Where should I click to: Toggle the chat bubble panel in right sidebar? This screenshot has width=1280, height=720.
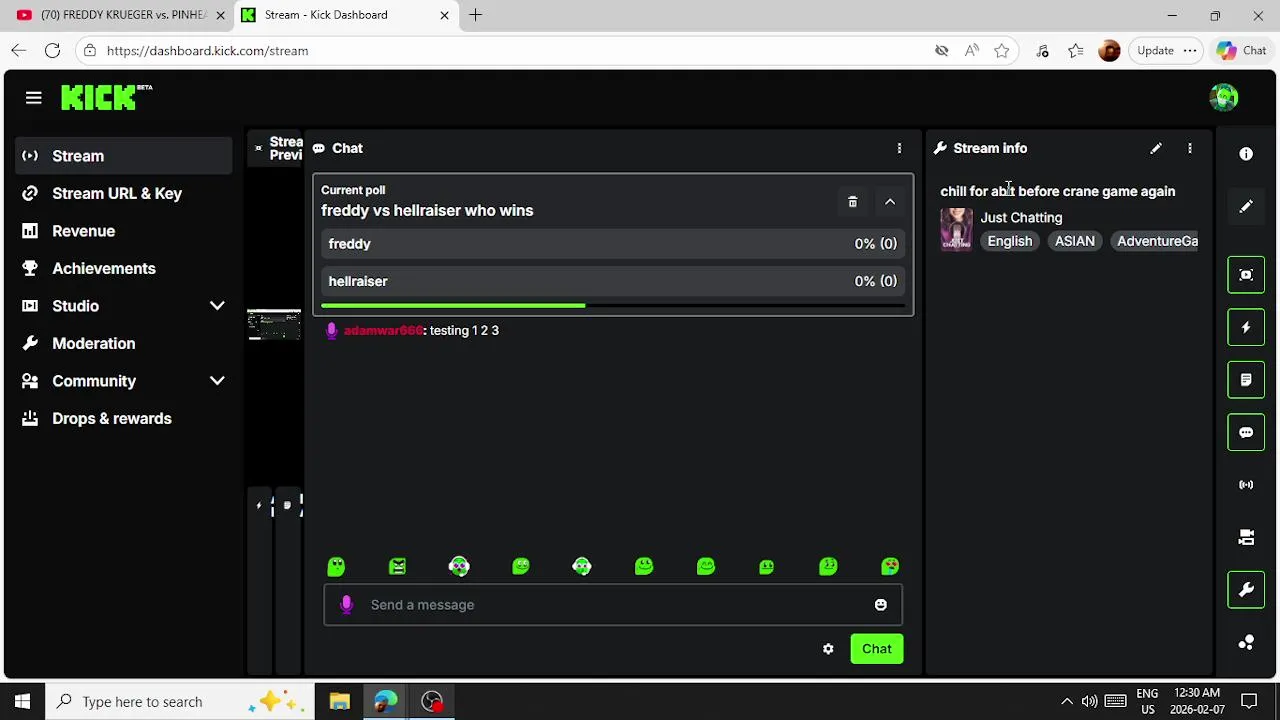[x=1246, y=433]
